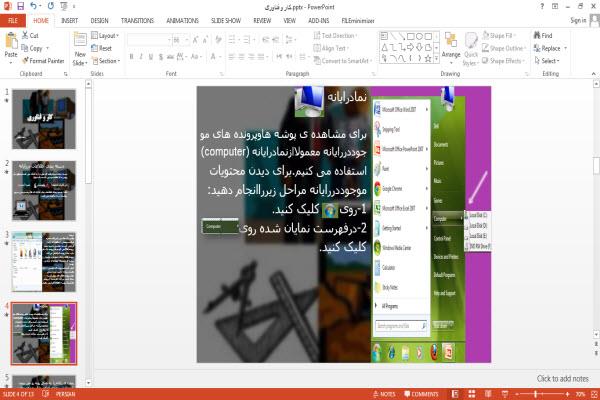This screenshot has width=600, height=400.
Task: Toggle Strikethrough formatting
Action: coord(170,57)
